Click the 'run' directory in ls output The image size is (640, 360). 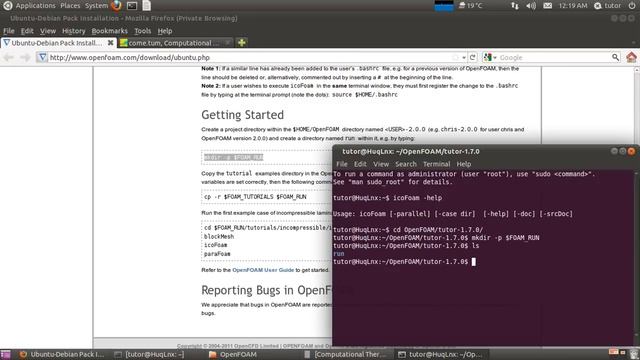point(339,254)
